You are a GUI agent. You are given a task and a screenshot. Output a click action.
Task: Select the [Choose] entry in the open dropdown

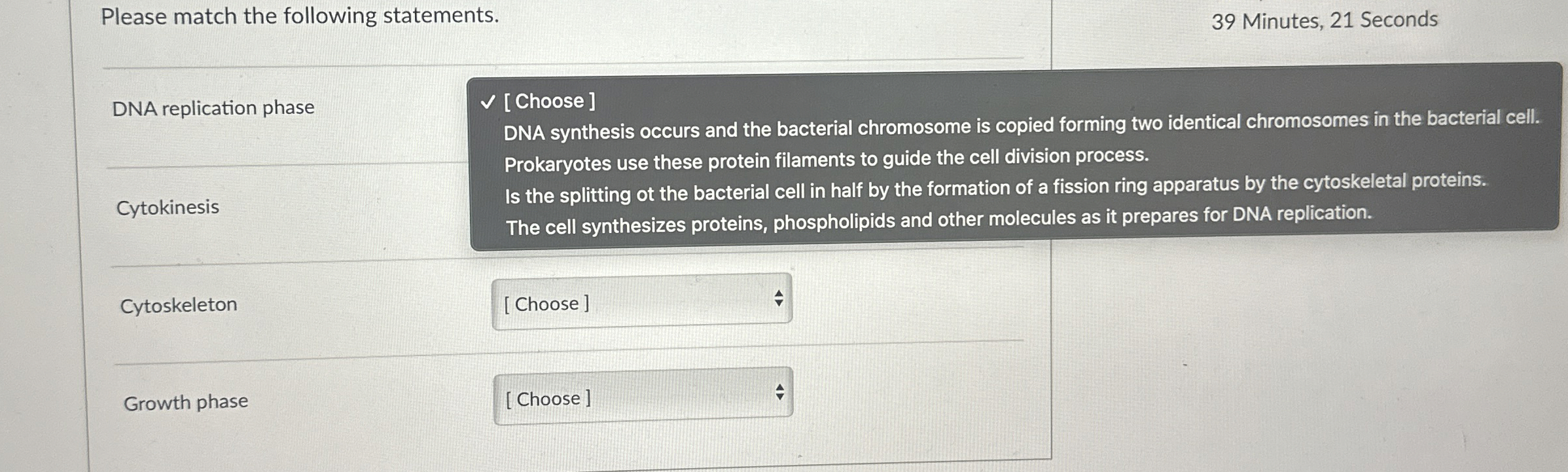coord(550,101)
